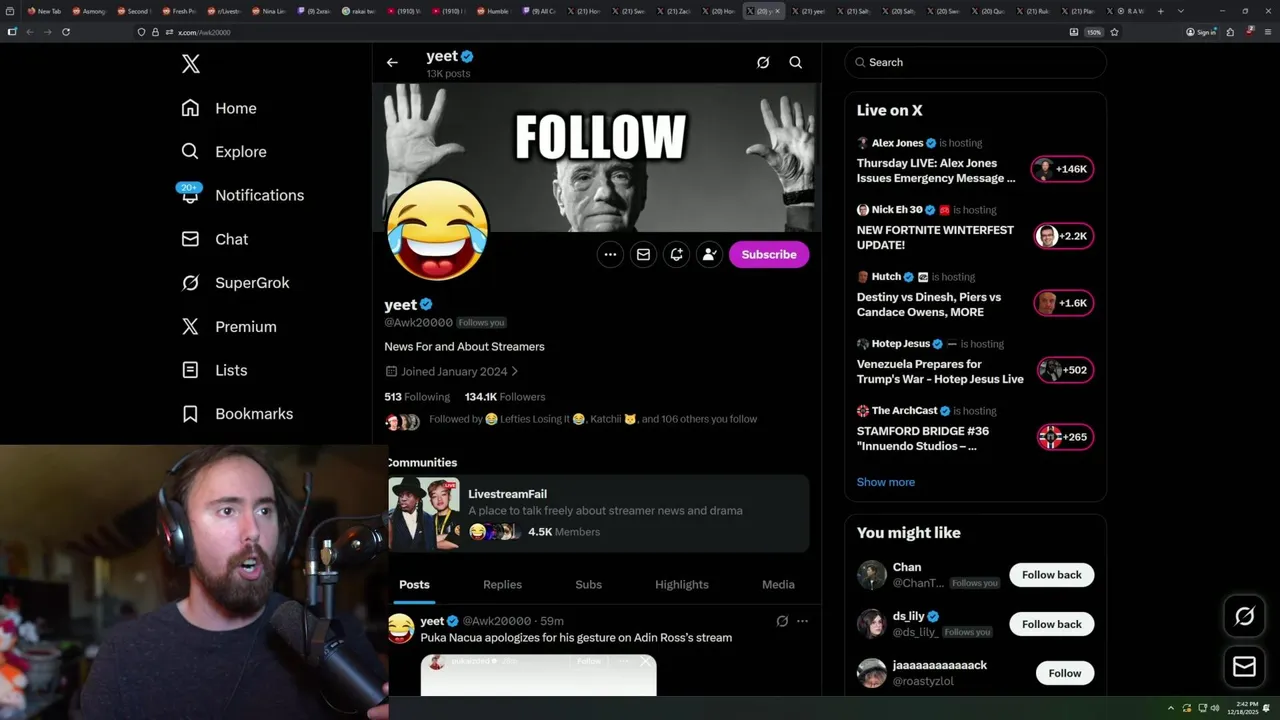This screenshot has width=1280, height=720.
Task: Click the Home house icon
Action: 190,108
